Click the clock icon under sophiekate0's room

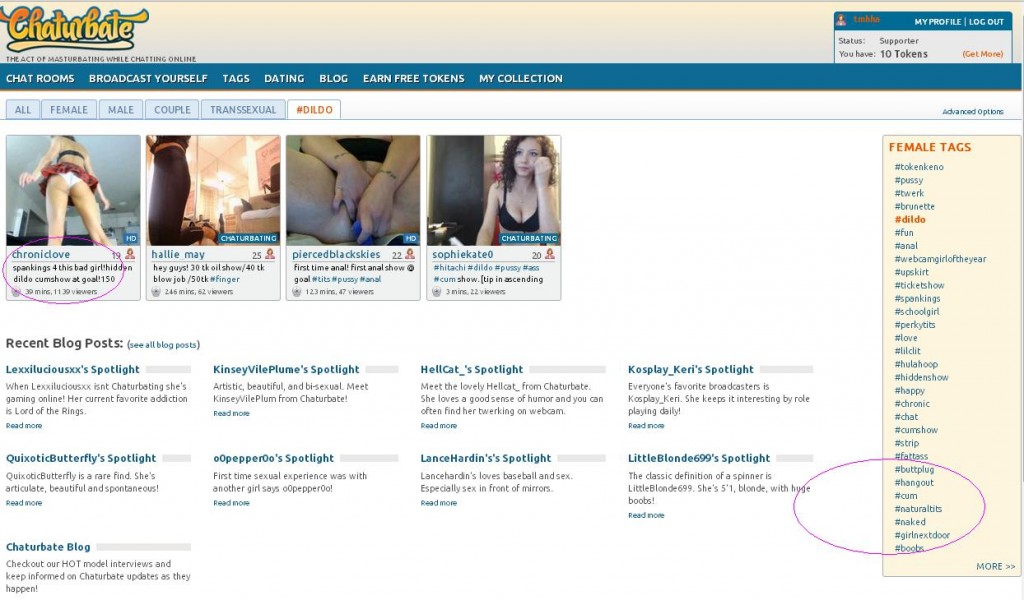[x=437, y=292]
